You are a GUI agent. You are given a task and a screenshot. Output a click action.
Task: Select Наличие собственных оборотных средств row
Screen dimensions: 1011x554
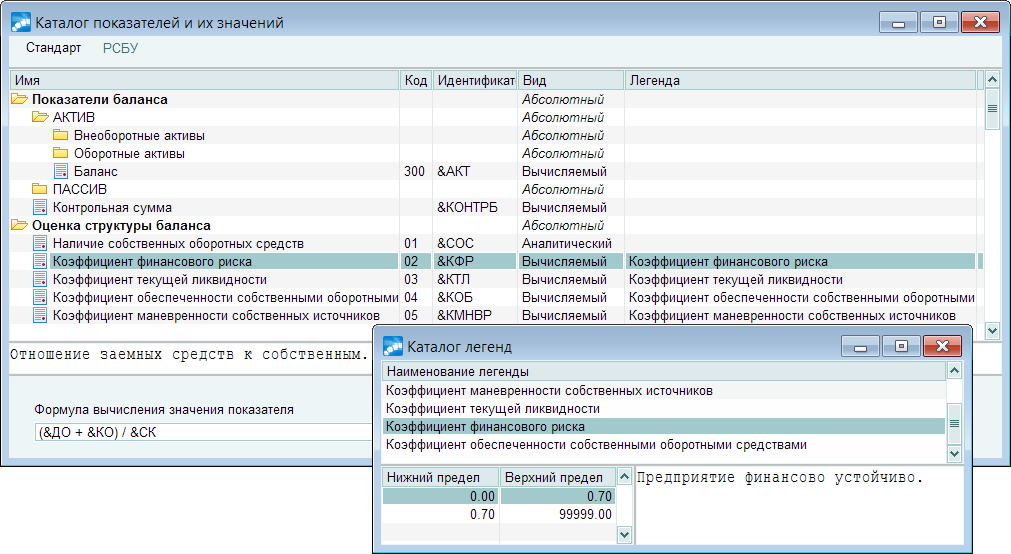178,244
